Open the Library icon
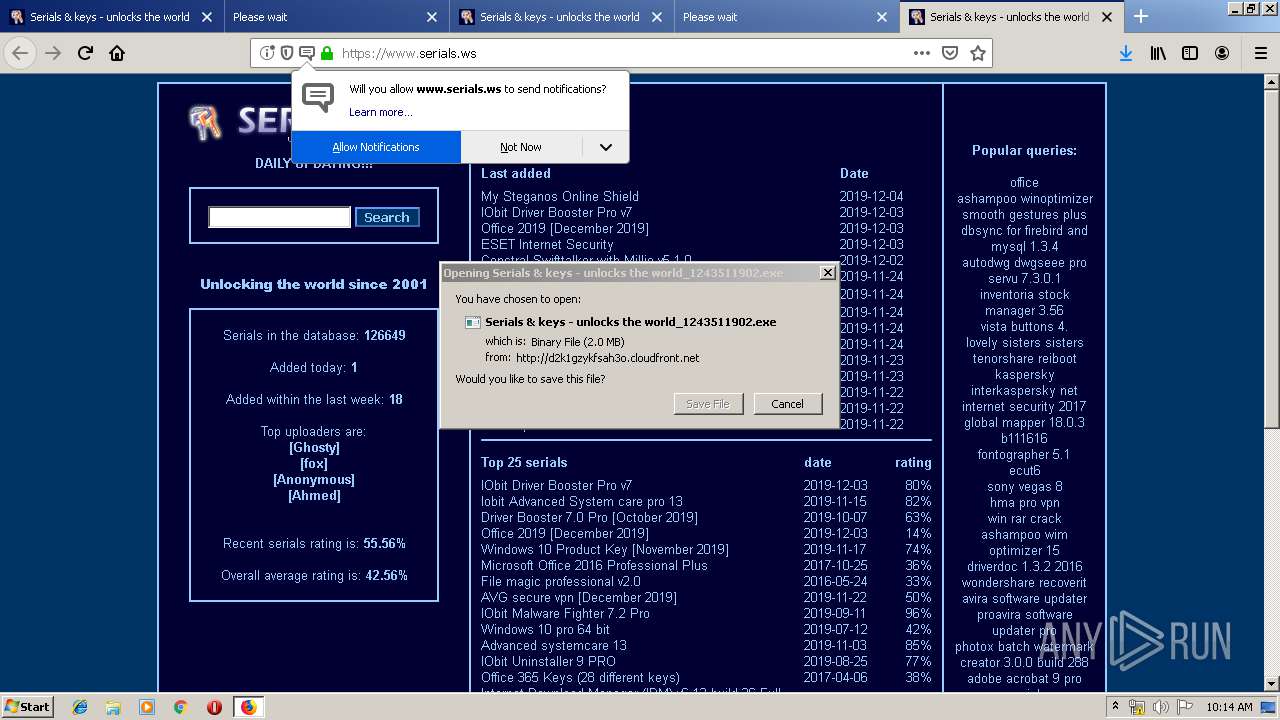 point(1158,53)
